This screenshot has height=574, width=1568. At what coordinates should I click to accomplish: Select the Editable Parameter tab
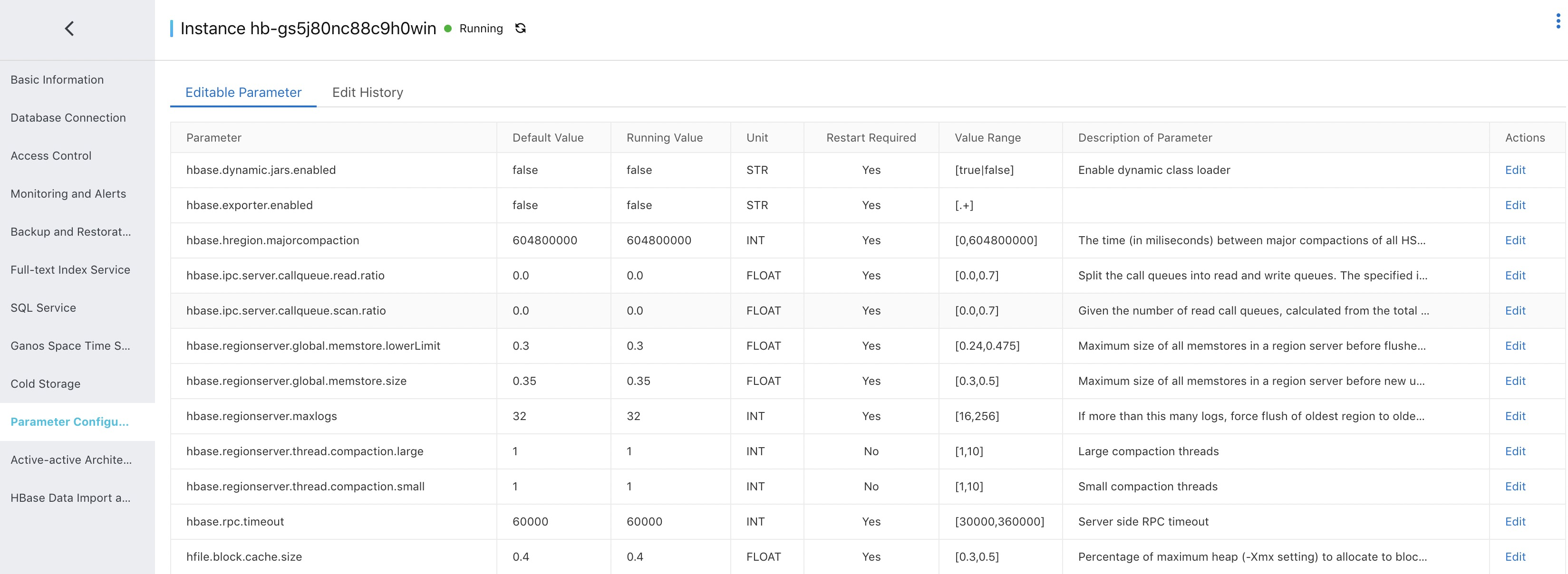243,93
